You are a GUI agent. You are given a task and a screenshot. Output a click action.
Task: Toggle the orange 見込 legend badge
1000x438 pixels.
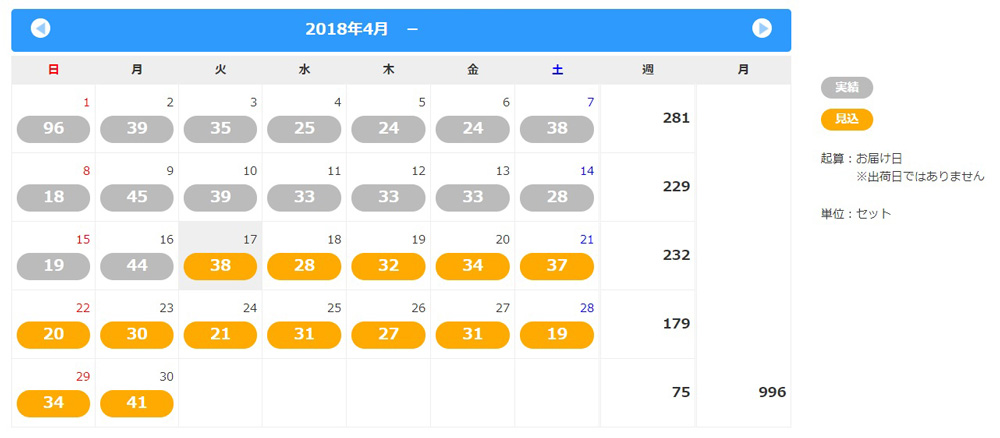point(846,119)
